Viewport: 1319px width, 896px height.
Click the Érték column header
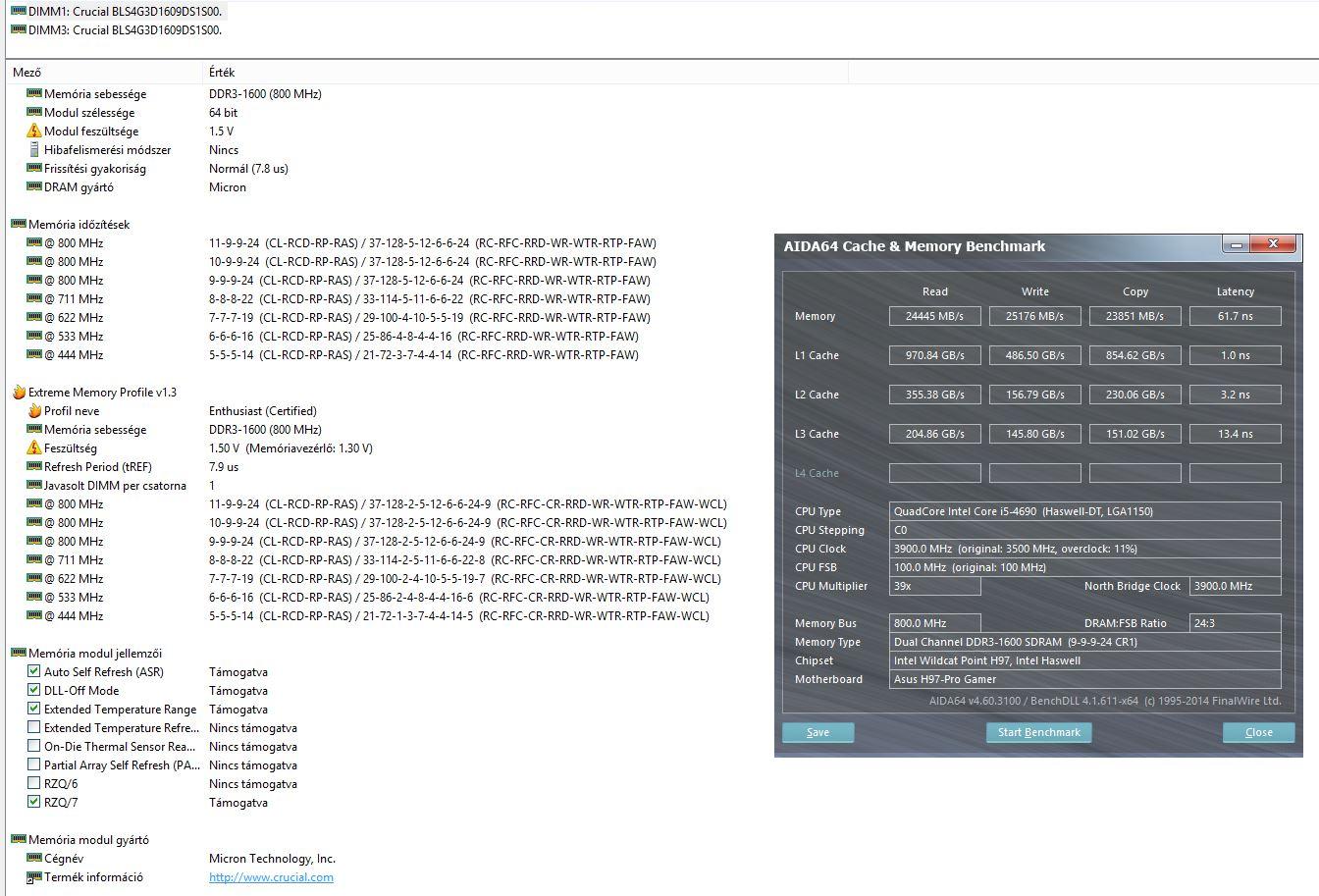(525, 72)
